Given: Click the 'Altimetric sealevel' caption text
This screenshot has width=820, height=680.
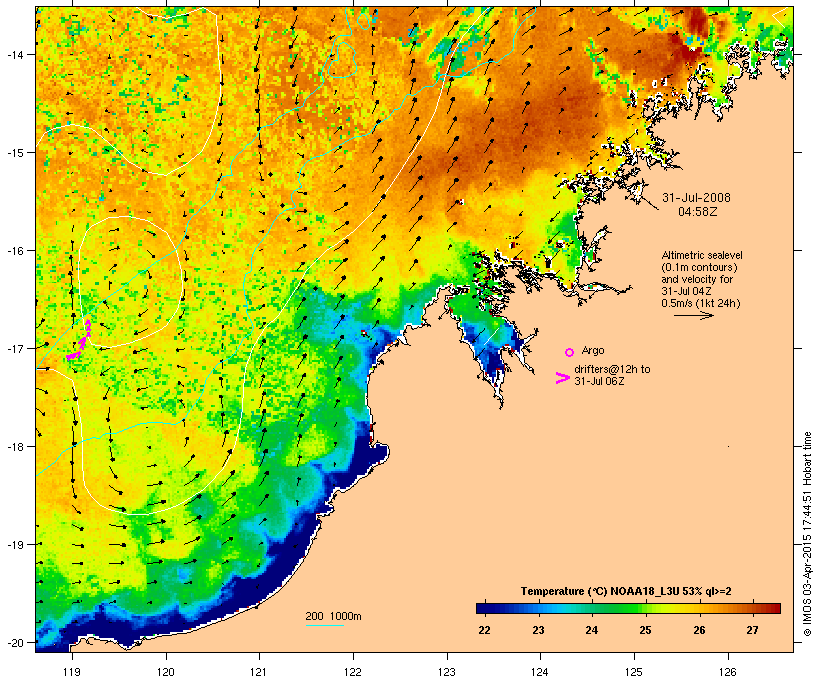Looking at the screenshot, I should 702,255.
